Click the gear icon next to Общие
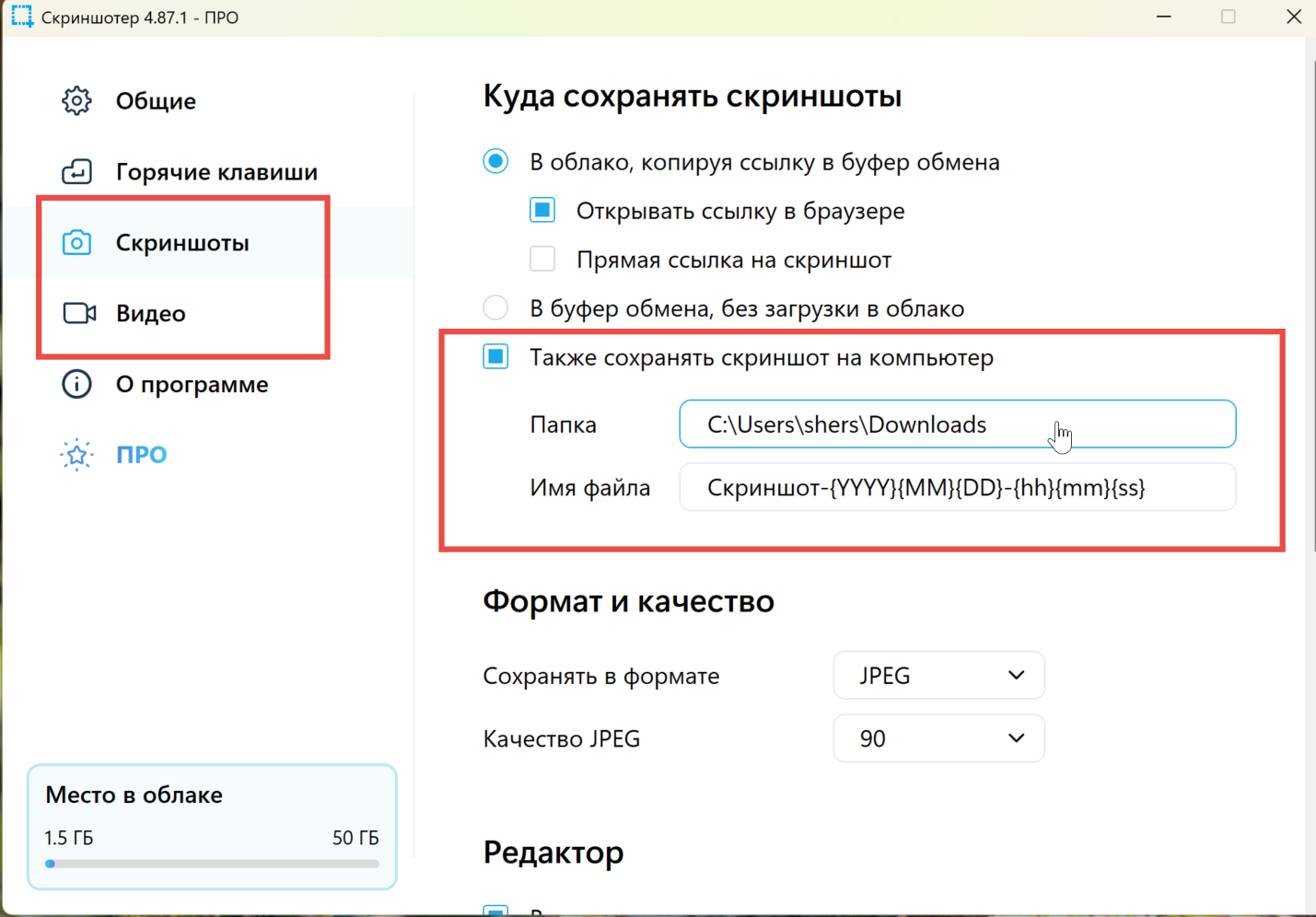 [x=76, y=100]
